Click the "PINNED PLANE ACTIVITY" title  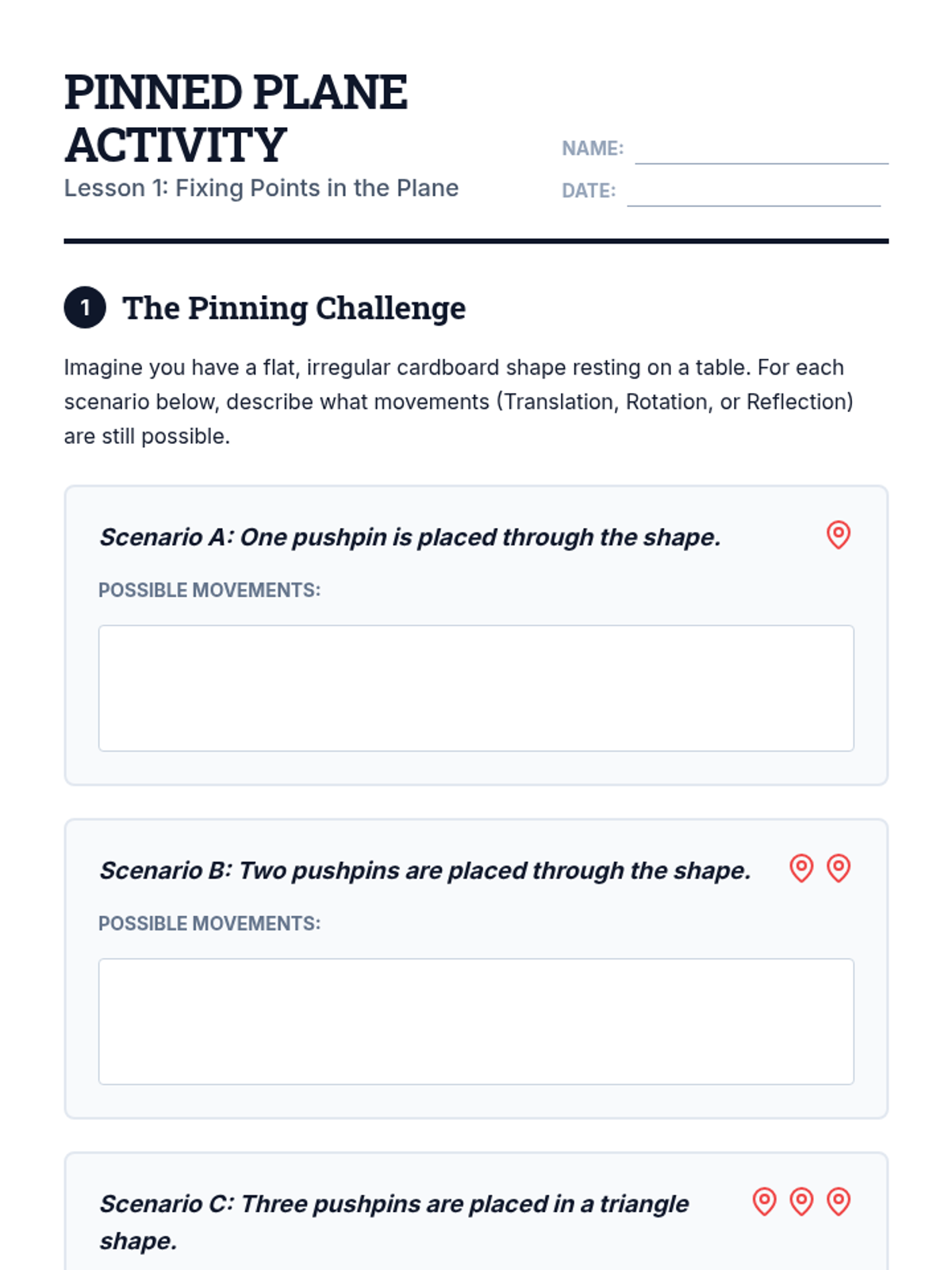[x=236, y=117]
